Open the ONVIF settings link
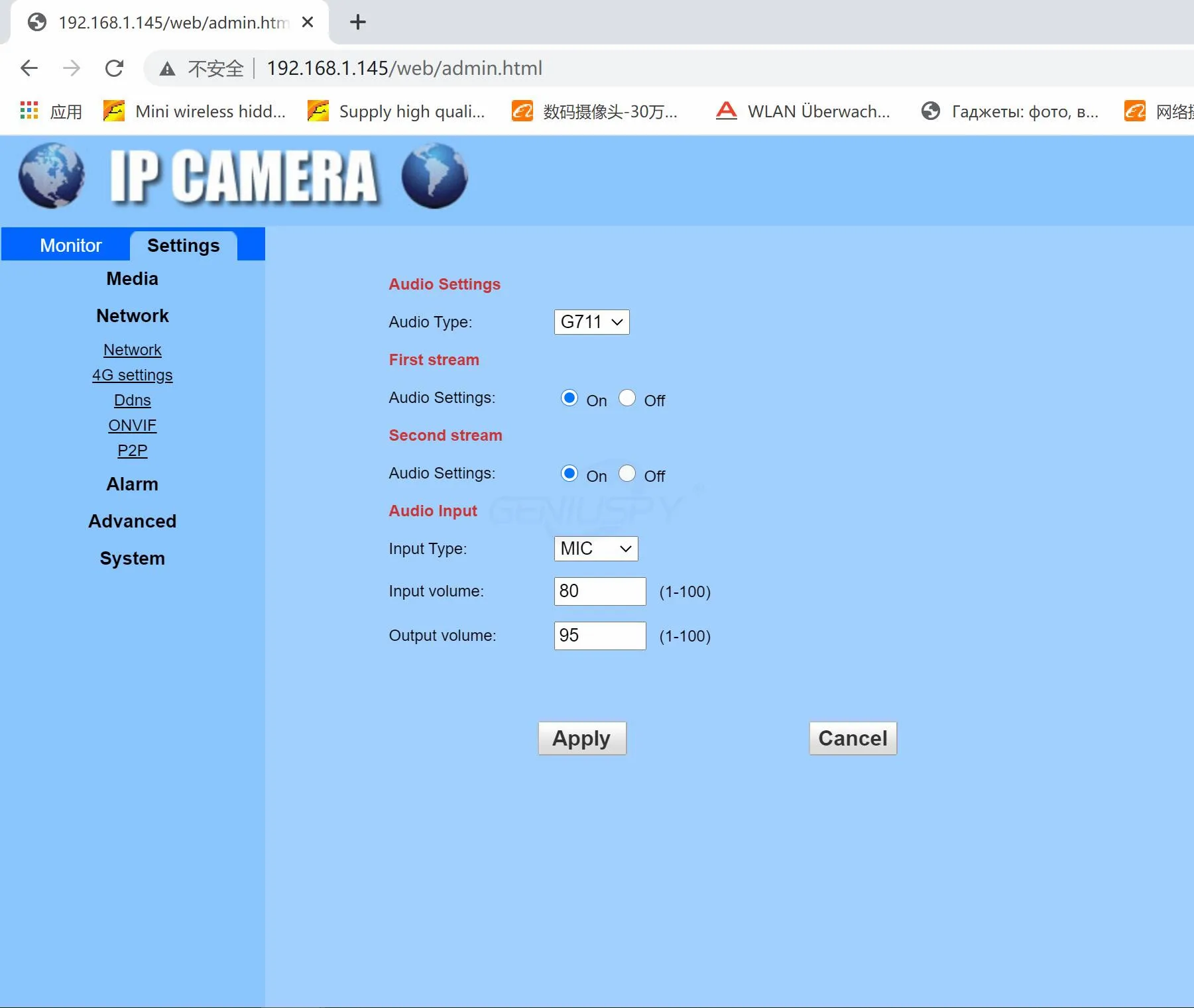The height and width of the screenshot is (1008, 1194). (132, 425)
